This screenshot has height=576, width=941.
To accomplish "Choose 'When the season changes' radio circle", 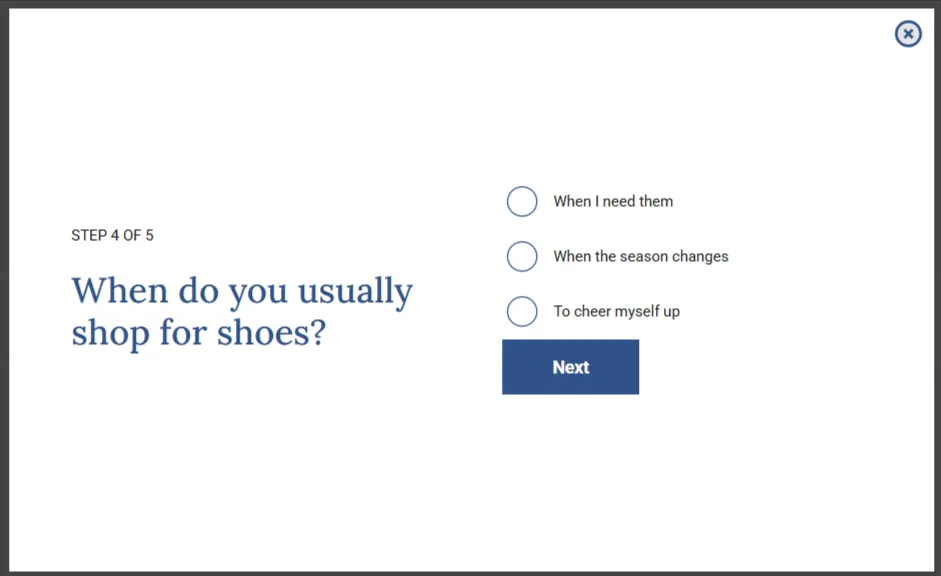I will (x=522, y=256).
